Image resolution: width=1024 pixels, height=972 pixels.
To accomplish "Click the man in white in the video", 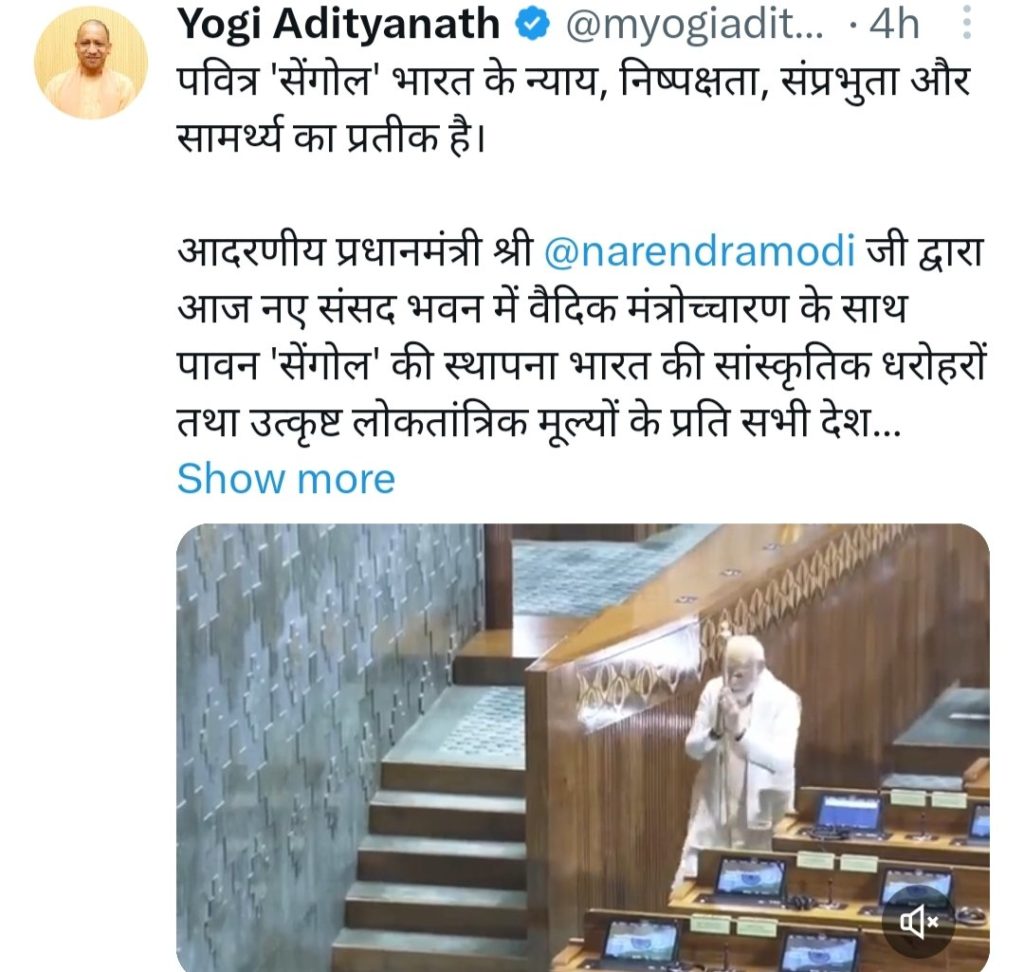I will coord(743,751).
